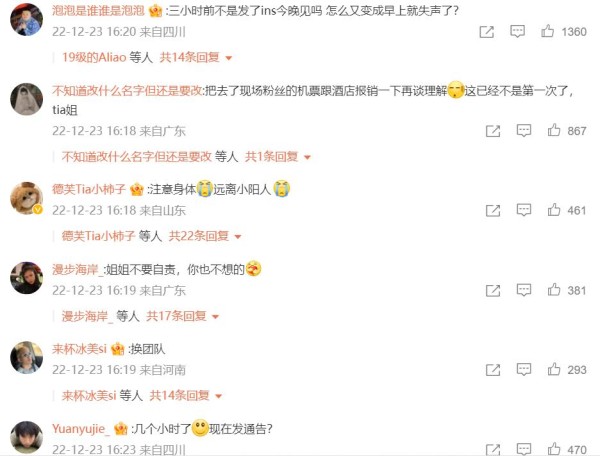Like Yuanyujie_'s comment with 470 likes
The width and height of the screenshot is (600, 456).
554,449
